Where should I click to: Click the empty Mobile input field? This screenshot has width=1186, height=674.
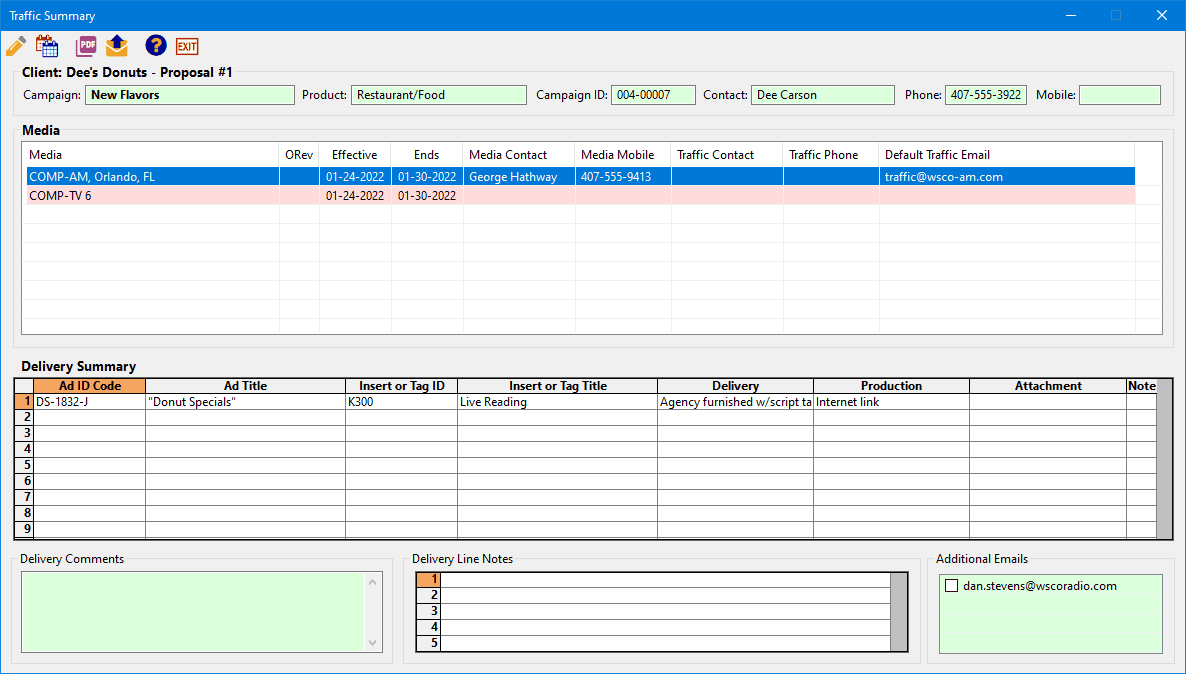pyautogui.click(x=1119, y=94)
